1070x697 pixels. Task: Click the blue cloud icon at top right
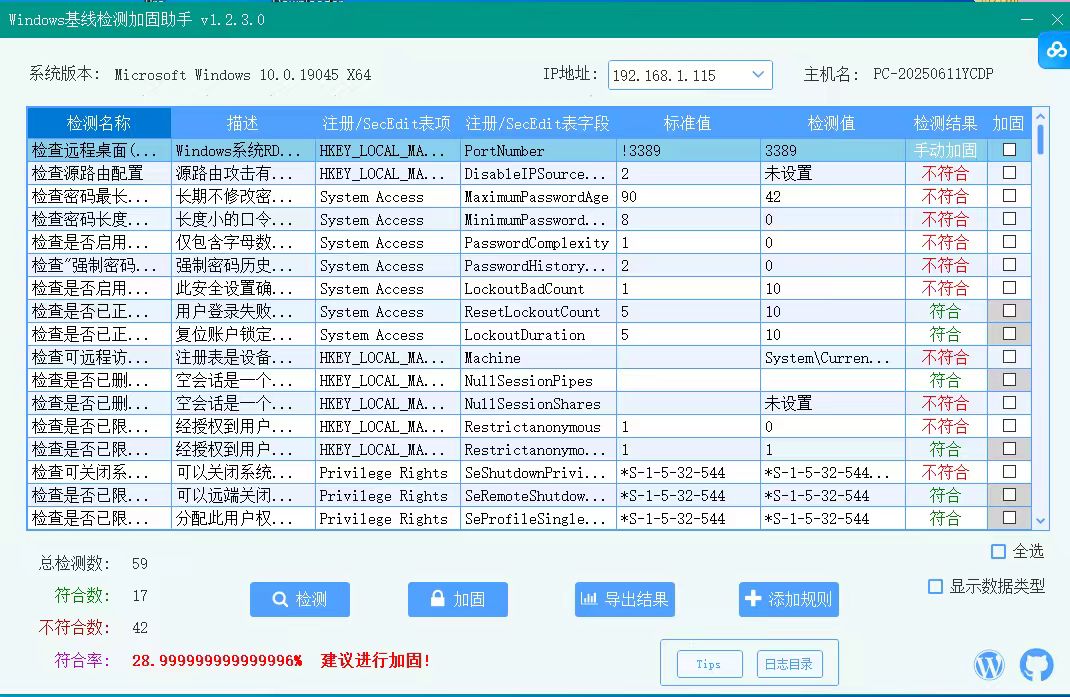[1056, 50]
